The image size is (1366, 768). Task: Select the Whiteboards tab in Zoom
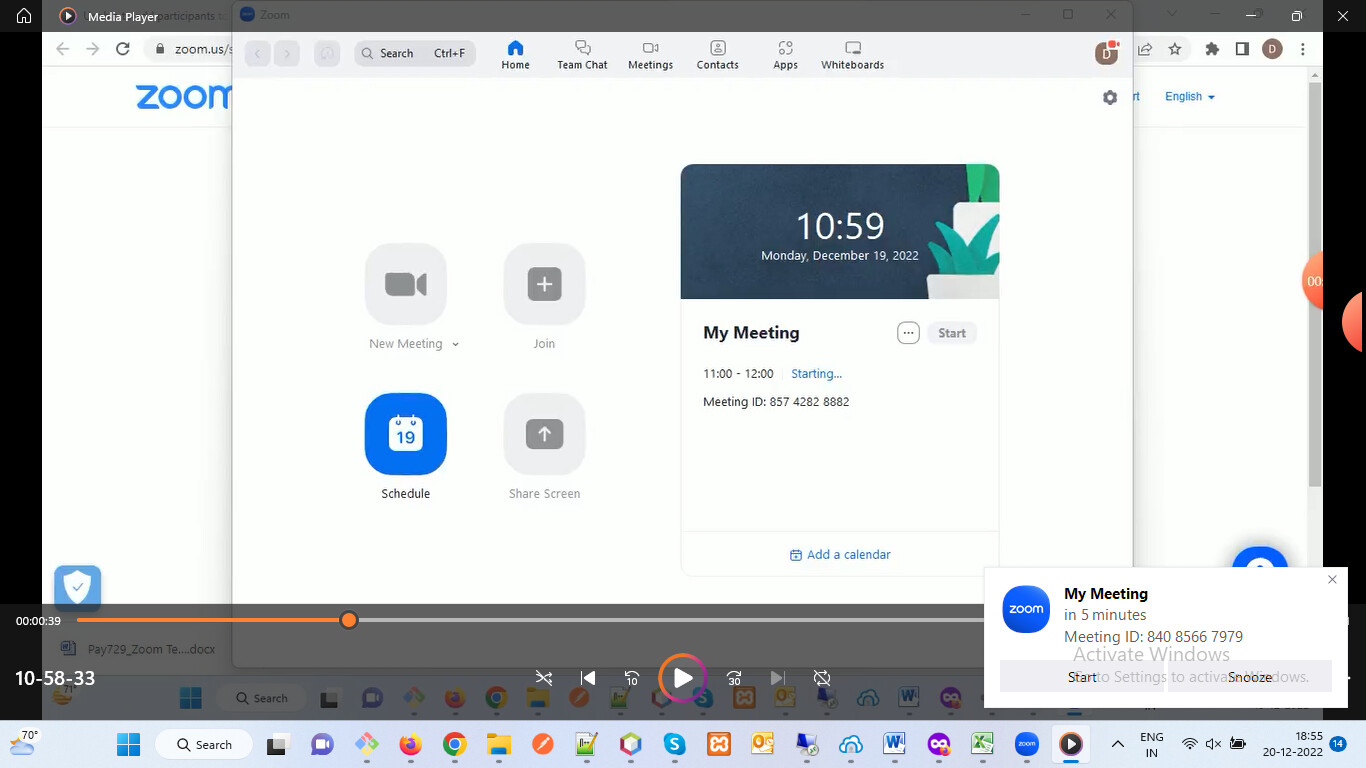[853, 55]
